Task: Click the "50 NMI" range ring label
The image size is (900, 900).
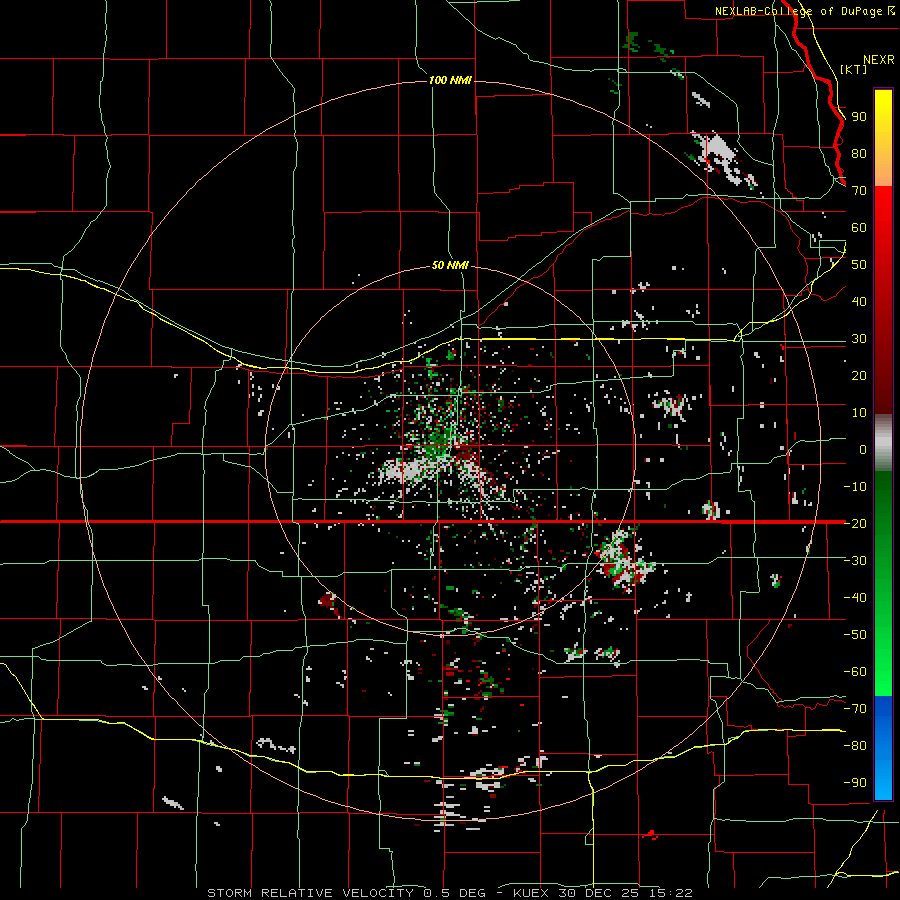Action: point(450,265)
